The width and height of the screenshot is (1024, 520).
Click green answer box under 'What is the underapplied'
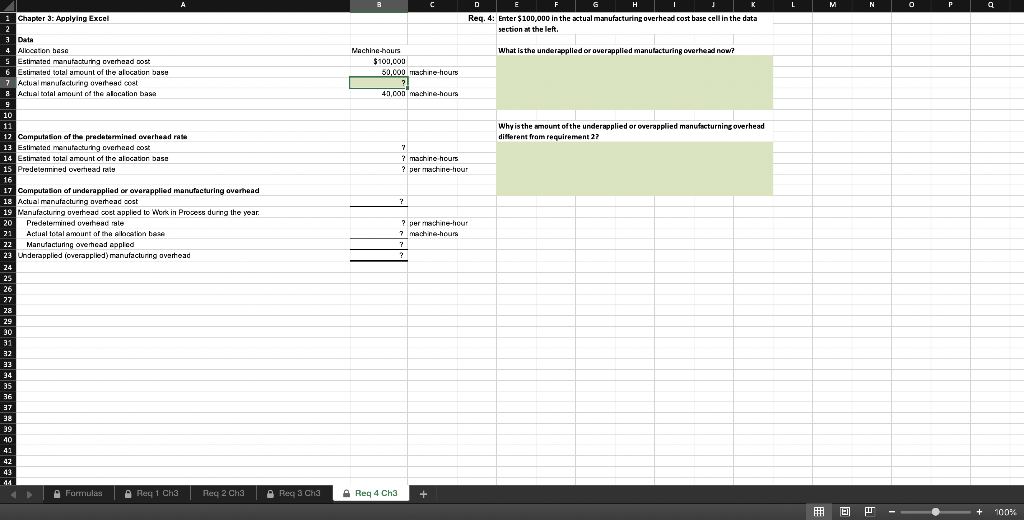click(634, 82)
